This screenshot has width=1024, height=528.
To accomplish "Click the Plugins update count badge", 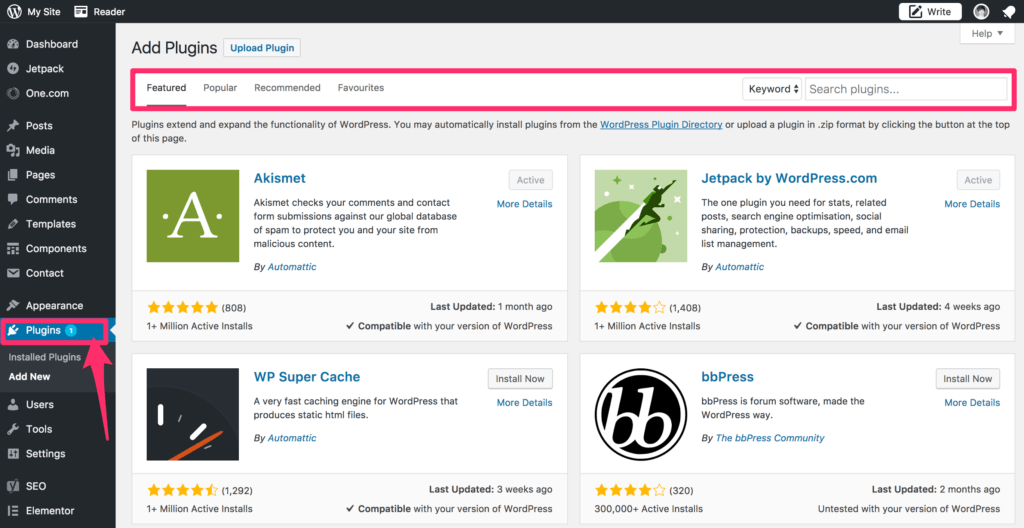I will pos(71,330).
